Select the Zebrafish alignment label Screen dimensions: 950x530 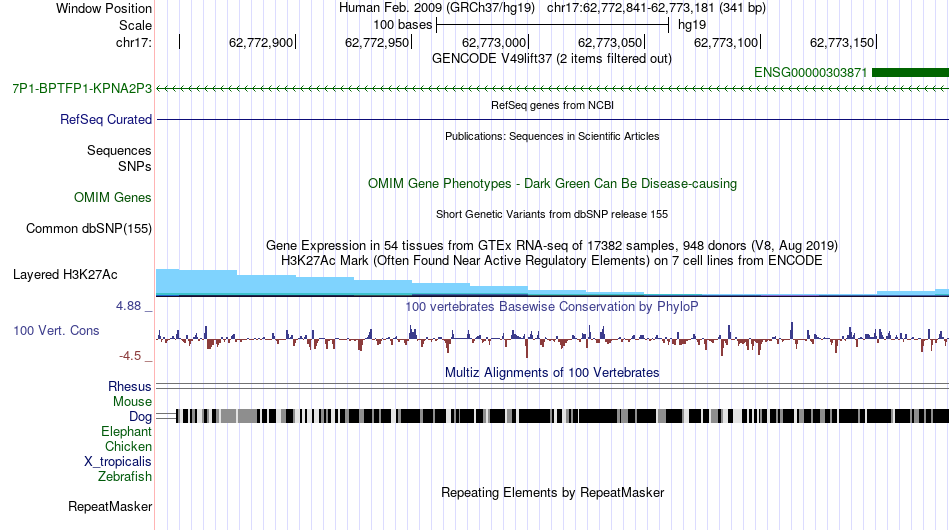pos(125,477)
